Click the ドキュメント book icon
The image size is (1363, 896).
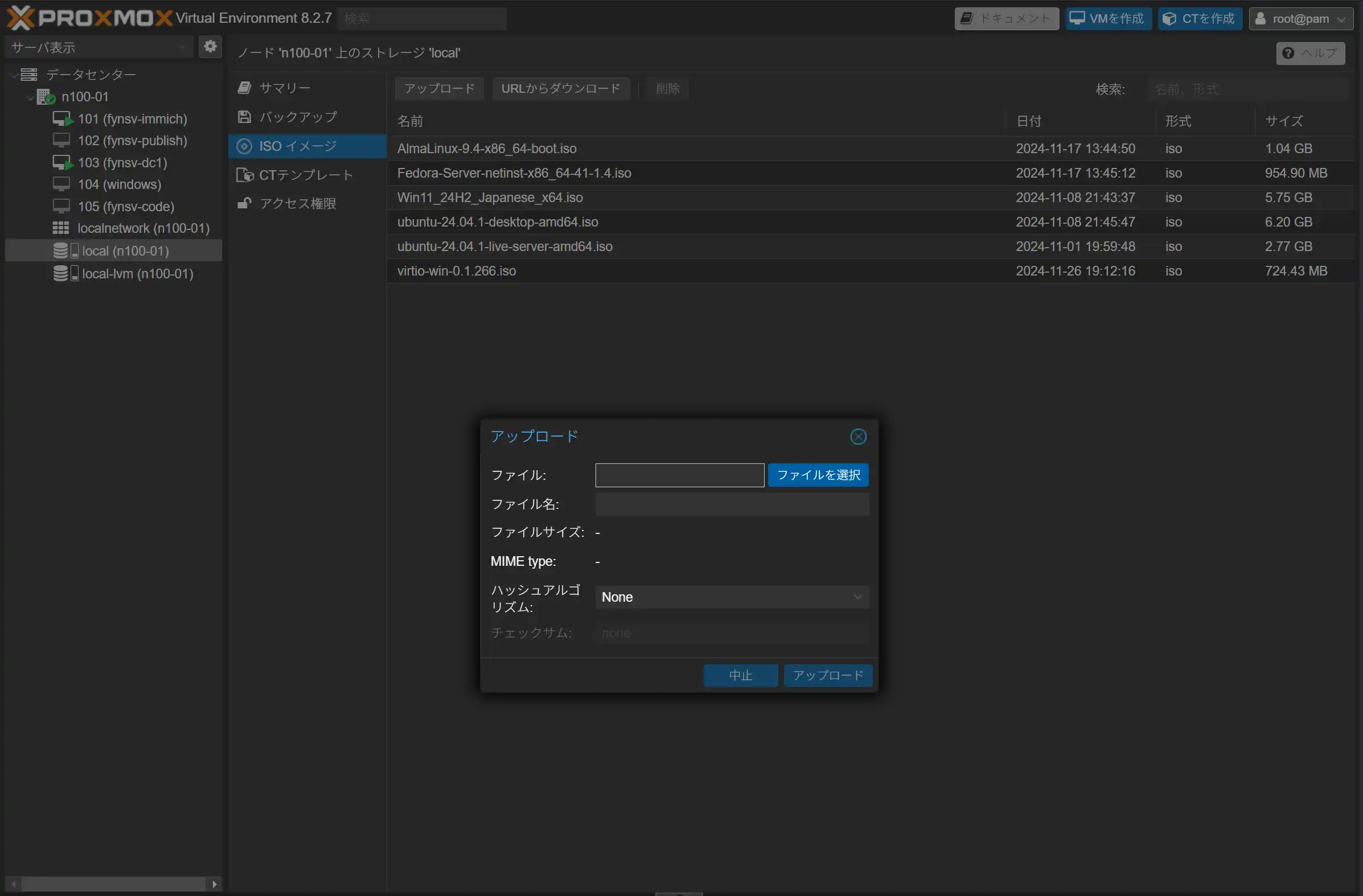pyautogui.click(x=967, y=18)
